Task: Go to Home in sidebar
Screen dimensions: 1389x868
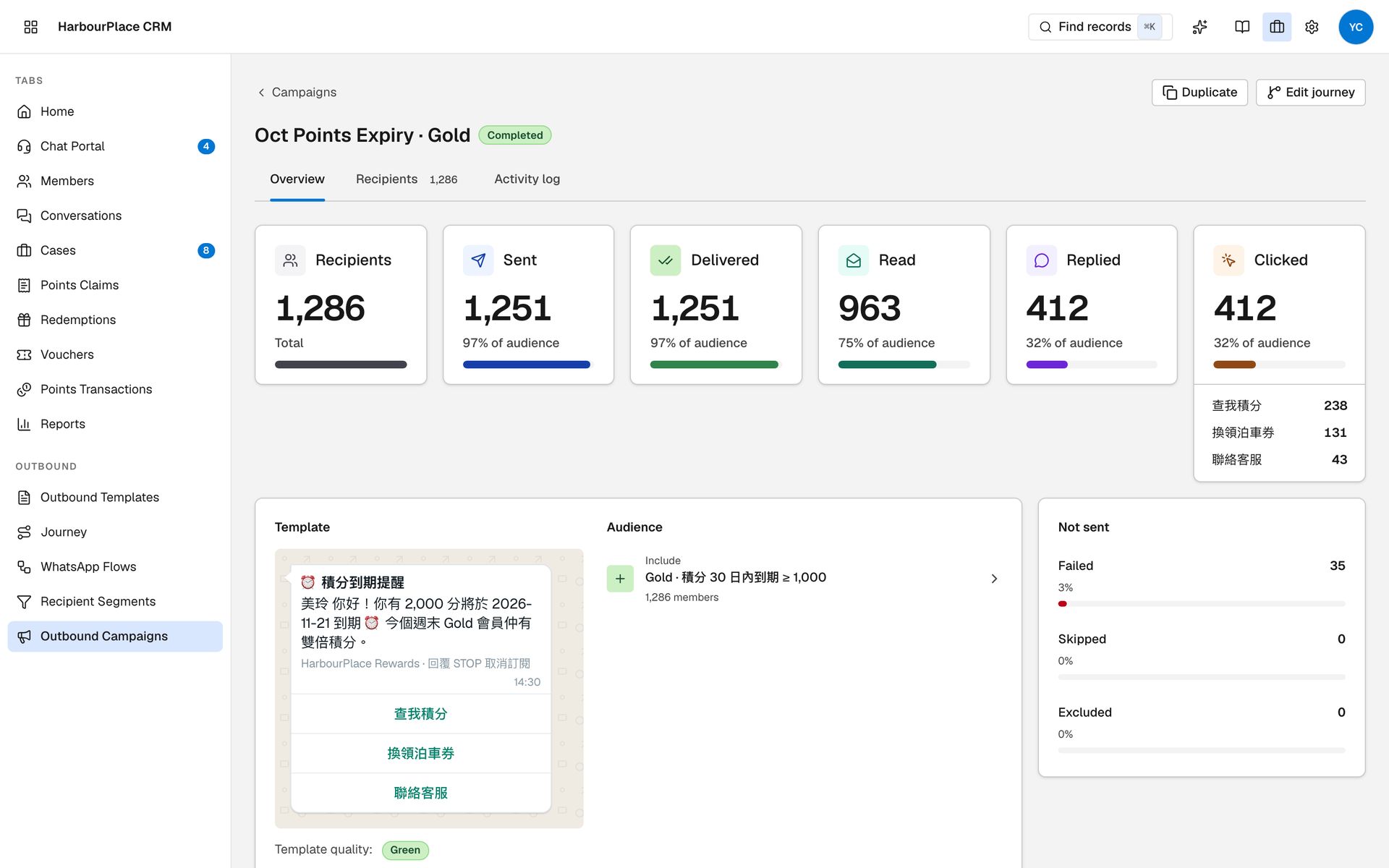Action: (x=115, y=111)
